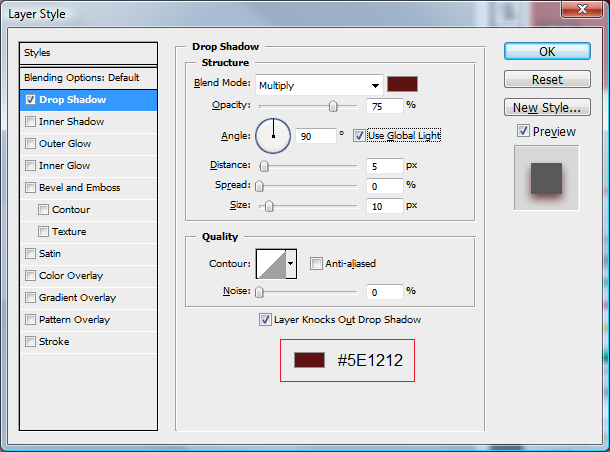
Task: Click the Size slider handle
Action: coord(269,206)
